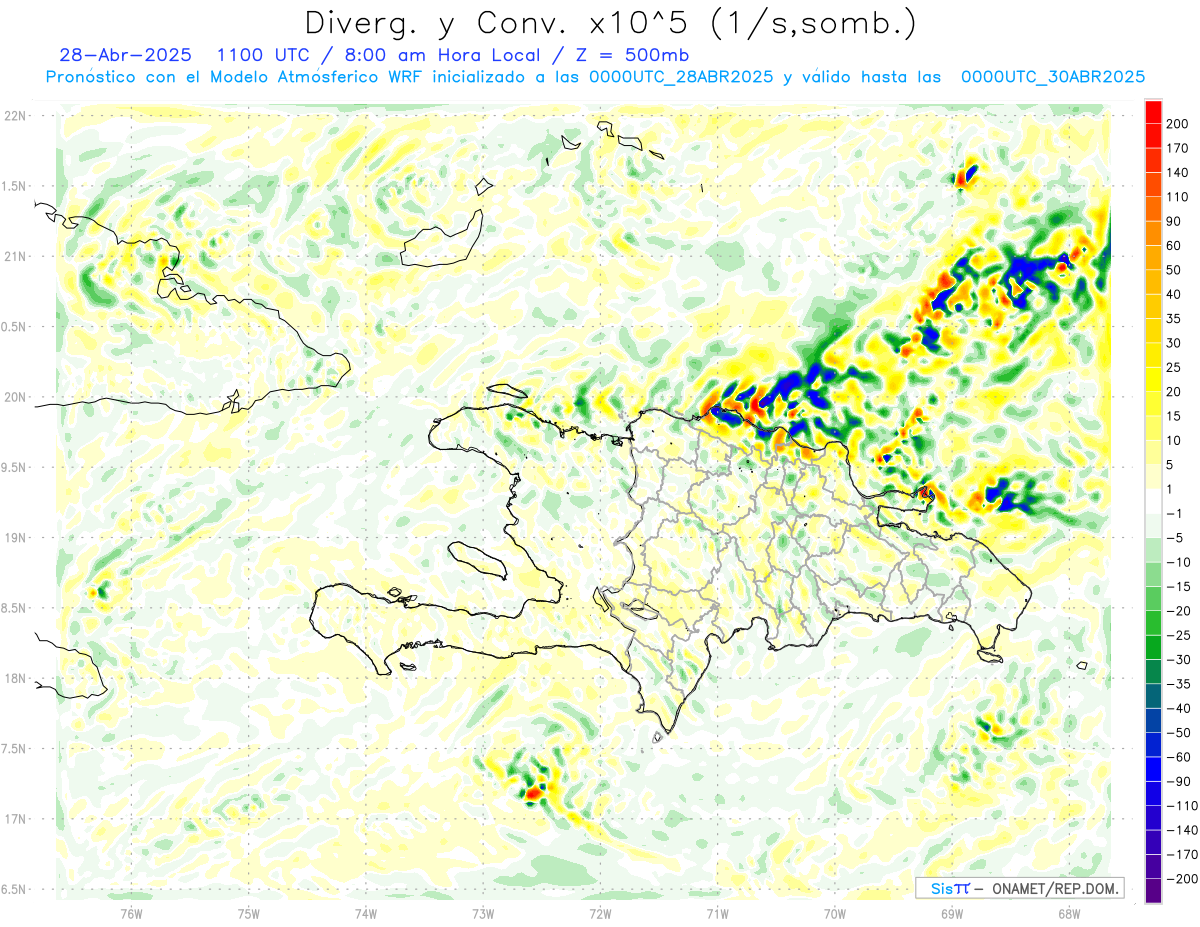
Task: Click the positive "40" colorbar value
Action: 1174,294
